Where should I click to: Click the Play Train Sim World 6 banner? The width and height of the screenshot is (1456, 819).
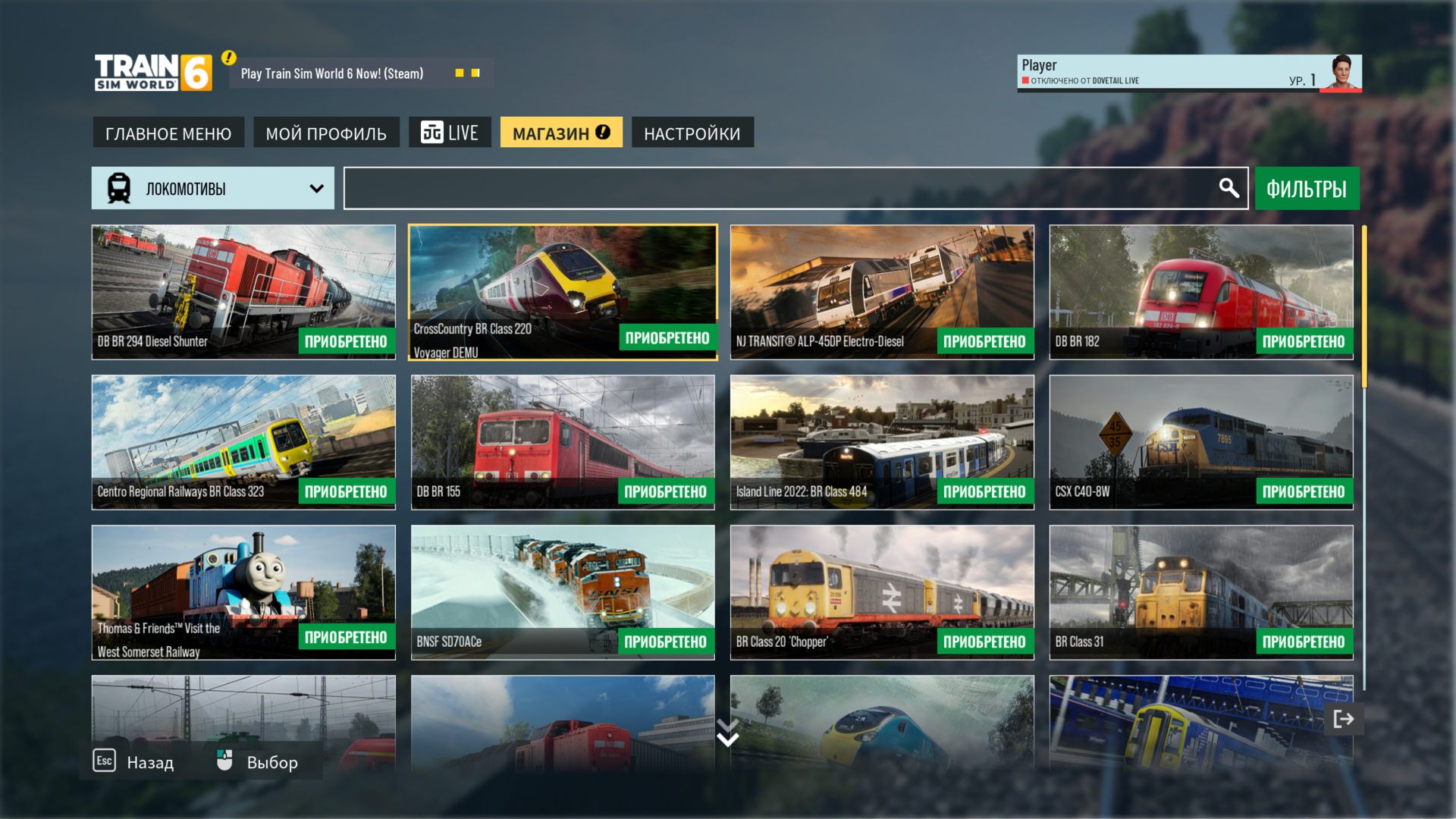coord(332,74)
